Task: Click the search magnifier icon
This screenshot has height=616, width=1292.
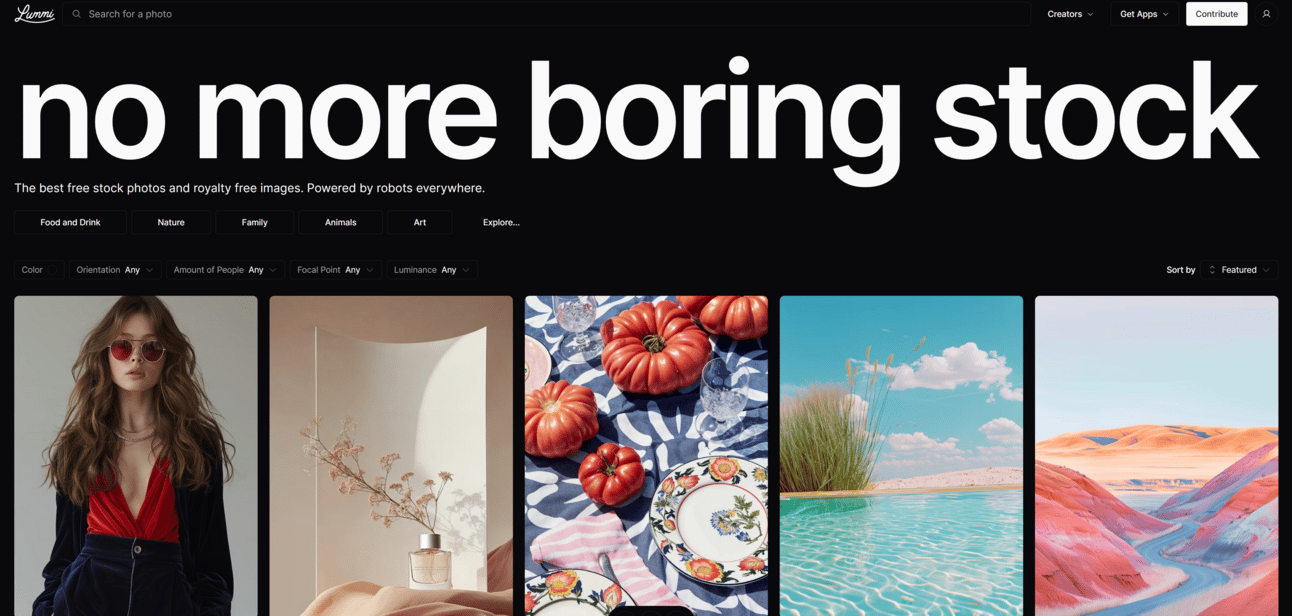Action: pos(76,14)
